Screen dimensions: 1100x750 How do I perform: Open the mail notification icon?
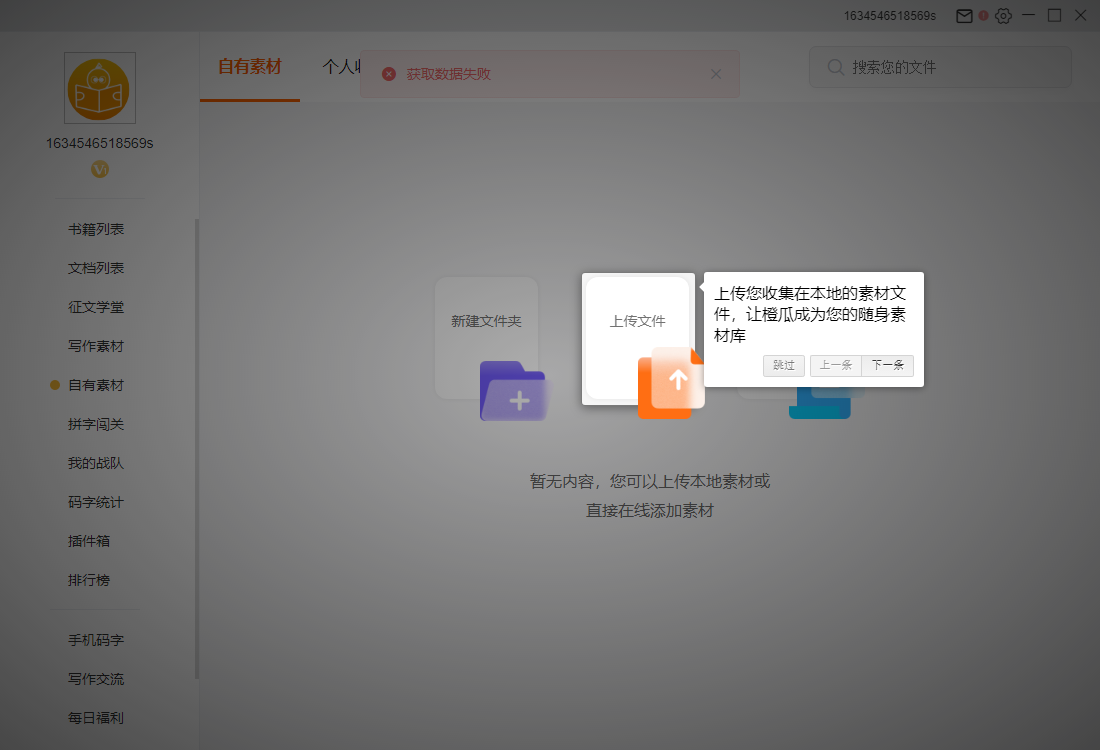(963, 15)
